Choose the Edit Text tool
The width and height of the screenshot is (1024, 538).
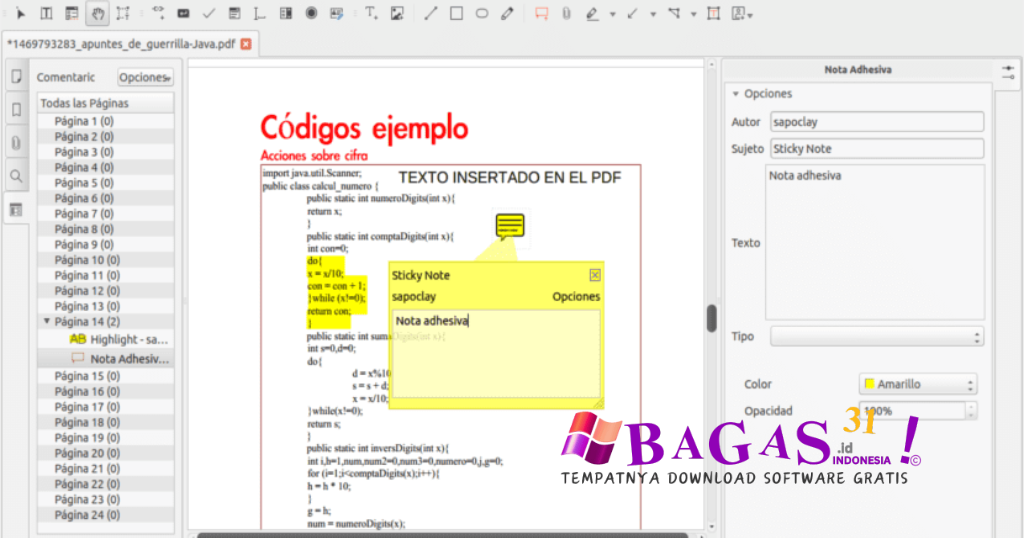tap(46, 13)
